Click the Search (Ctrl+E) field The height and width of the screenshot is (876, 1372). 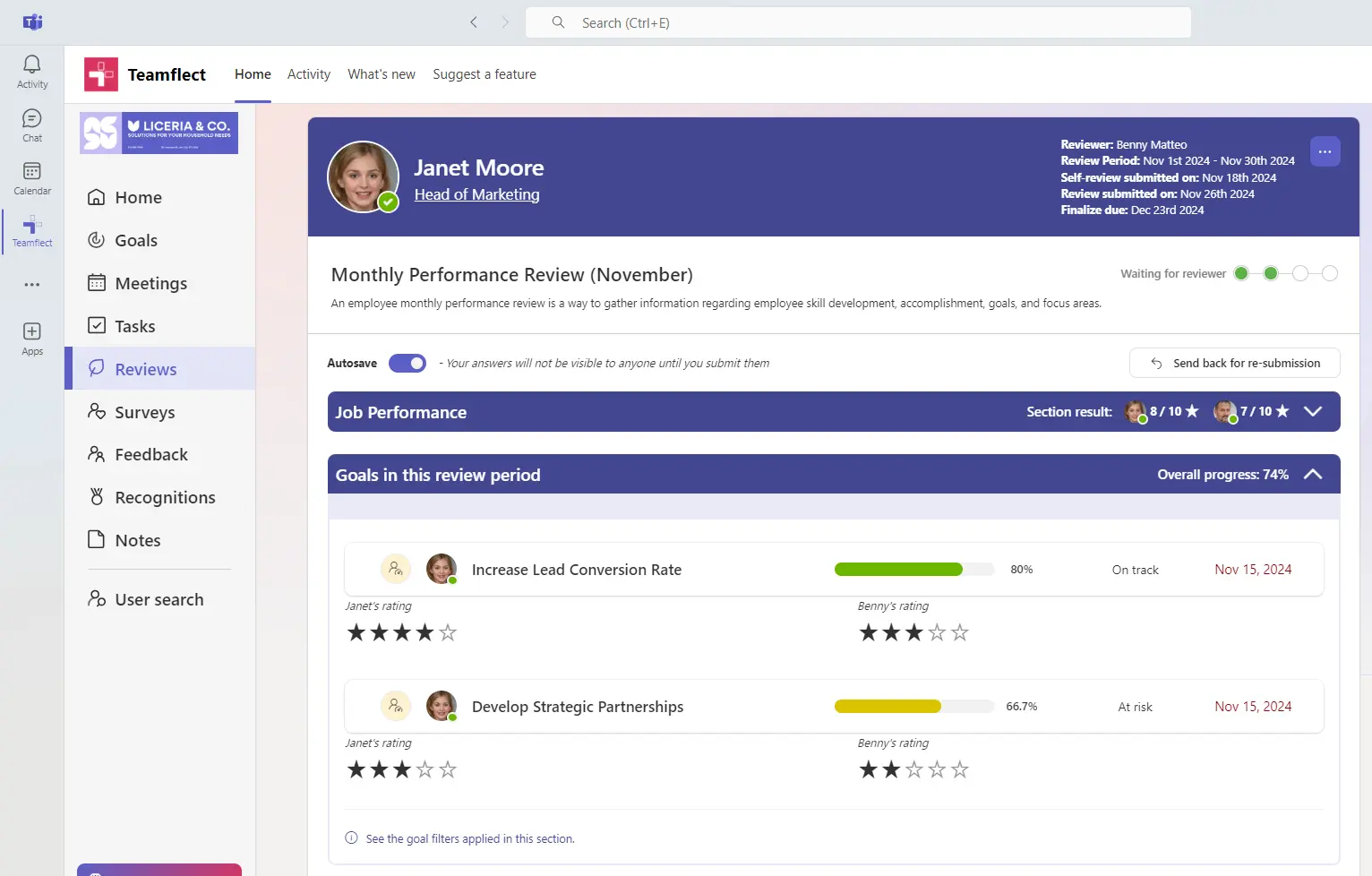tap(858, 22)
